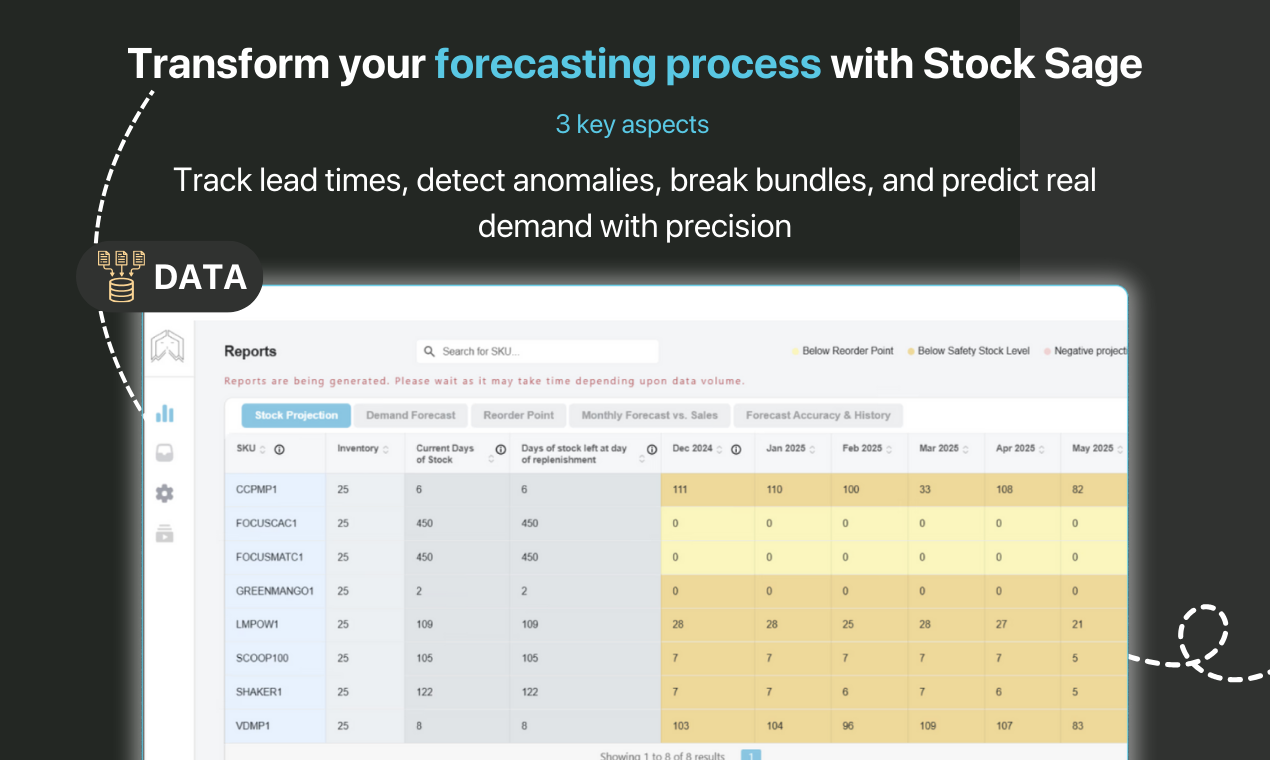The image size is (1270, 760).
Task: Click the info icon next to Dec 2024
Action: (x=736, y=449)
